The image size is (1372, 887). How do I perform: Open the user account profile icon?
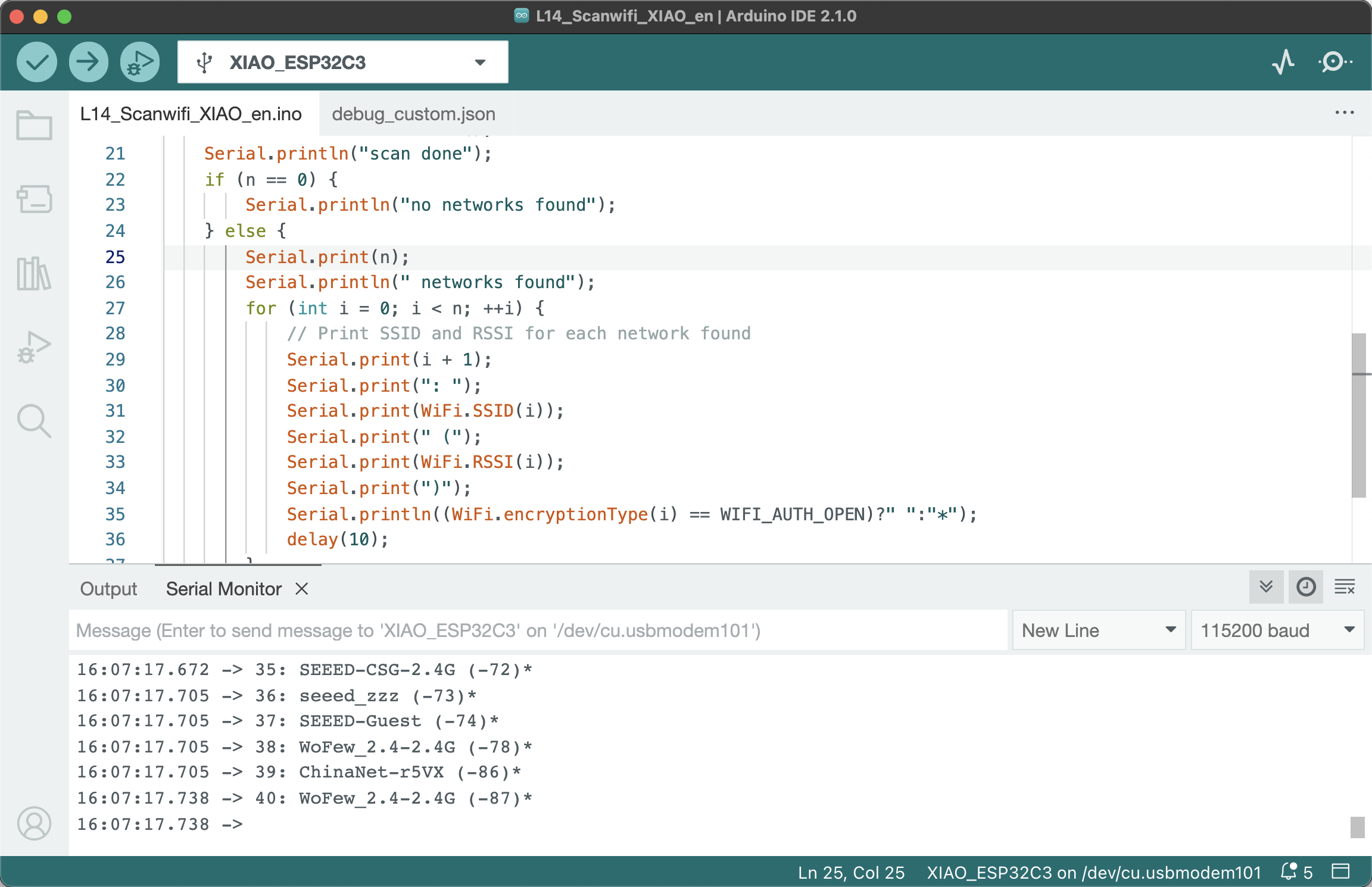click(x=34, y=823)
